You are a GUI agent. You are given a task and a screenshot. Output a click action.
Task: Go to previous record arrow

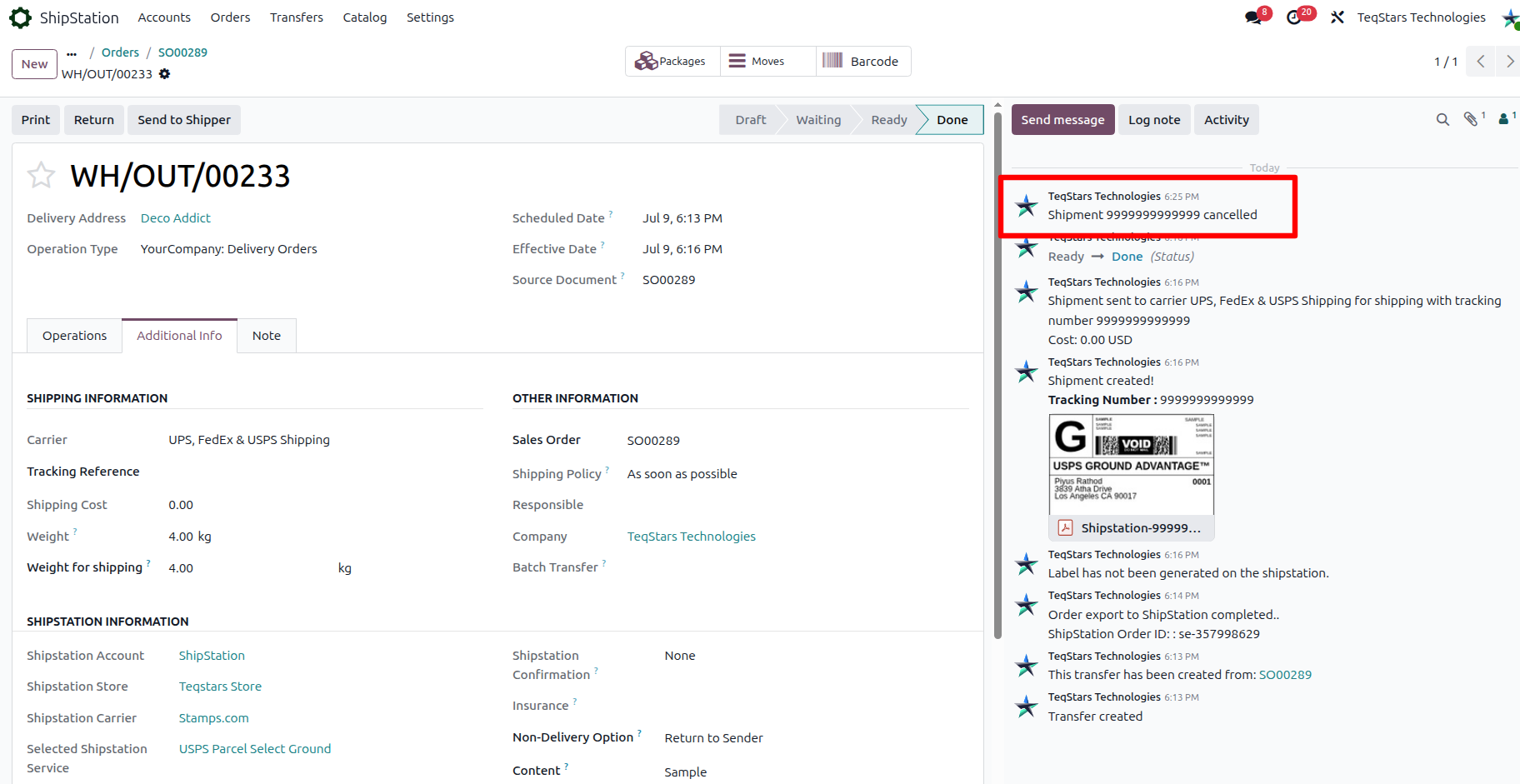pyautogui.click(x=1481, y=62)
